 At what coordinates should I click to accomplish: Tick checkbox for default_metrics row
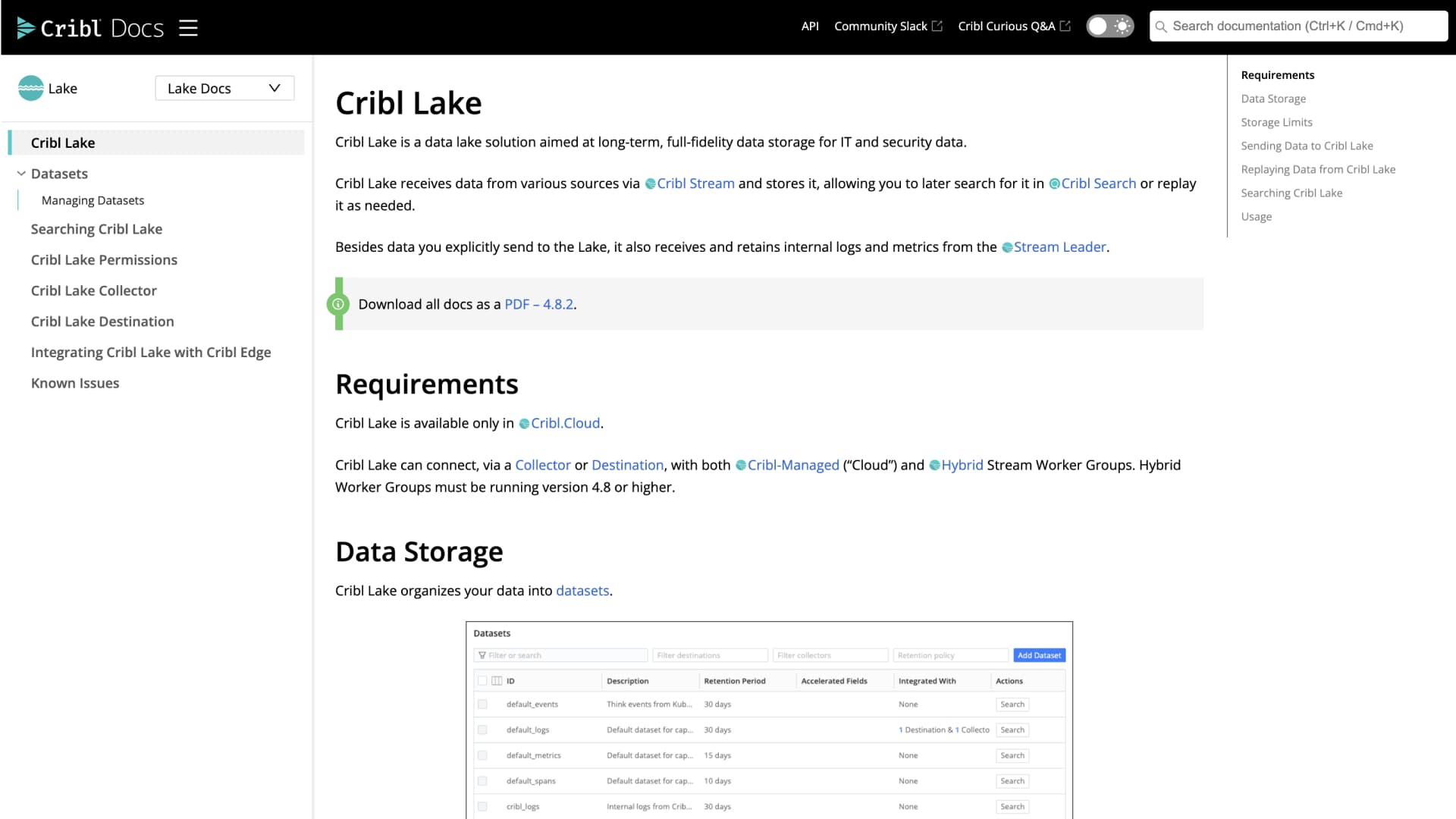coord(482,756)
